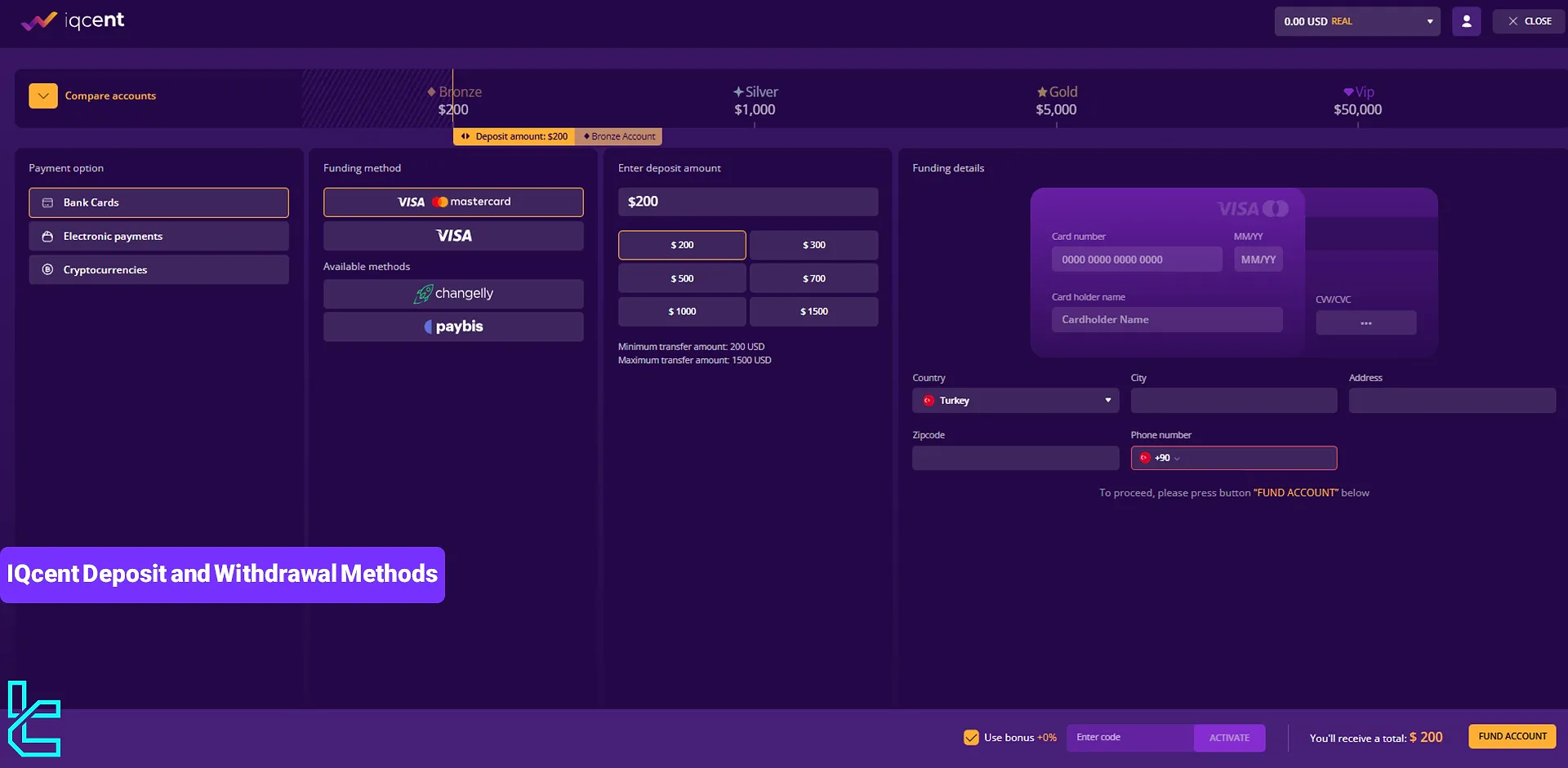Click the deposit amount input field
1568x768 pixels.
pyautogui.click(x=748, y=202)
